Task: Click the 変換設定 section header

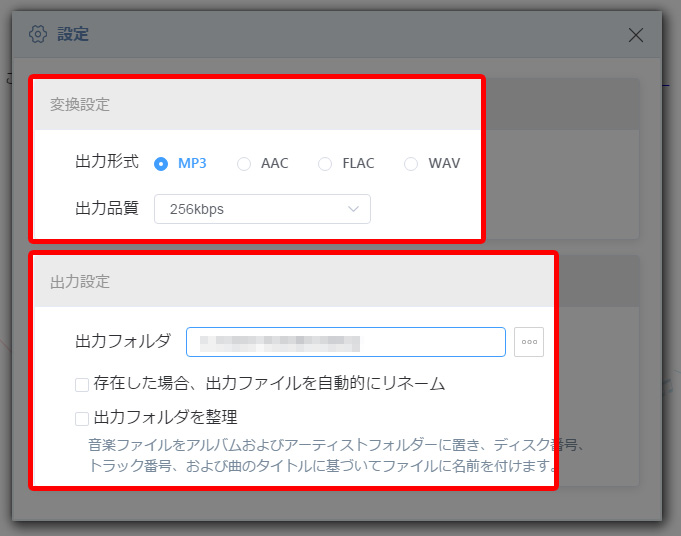Action: tap(80, 104)
